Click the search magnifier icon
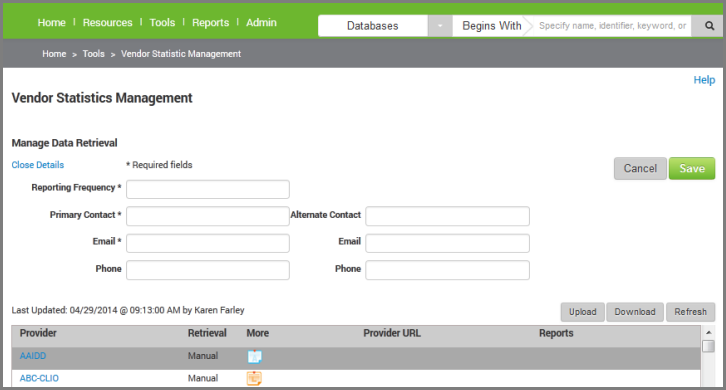The height and width of the screenshot is (390, 726). pyautogui.click(x=708, y=26)
